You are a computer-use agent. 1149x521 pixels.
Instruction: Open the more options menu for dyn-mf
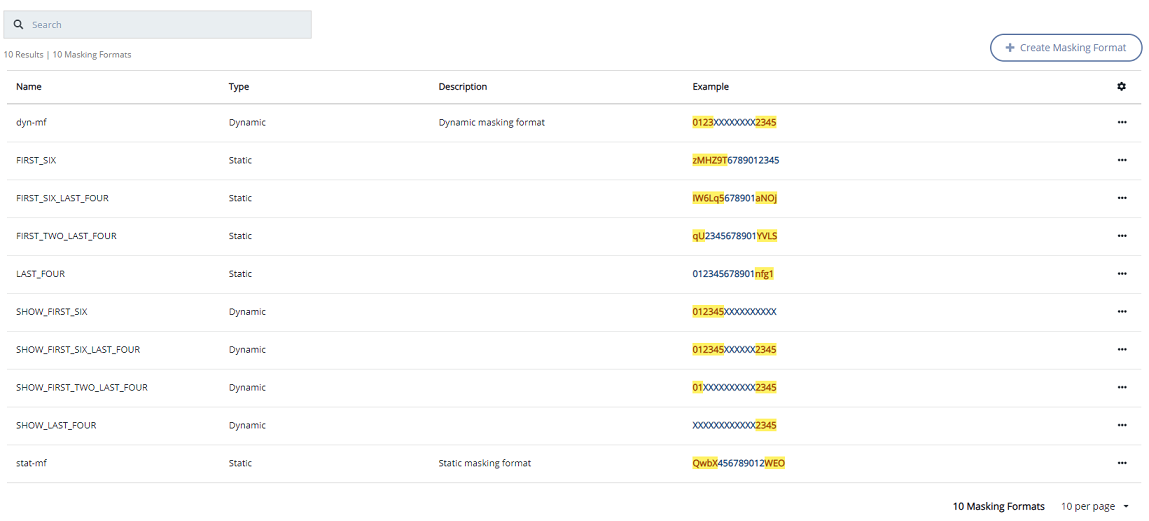[x=1121, y=122]
